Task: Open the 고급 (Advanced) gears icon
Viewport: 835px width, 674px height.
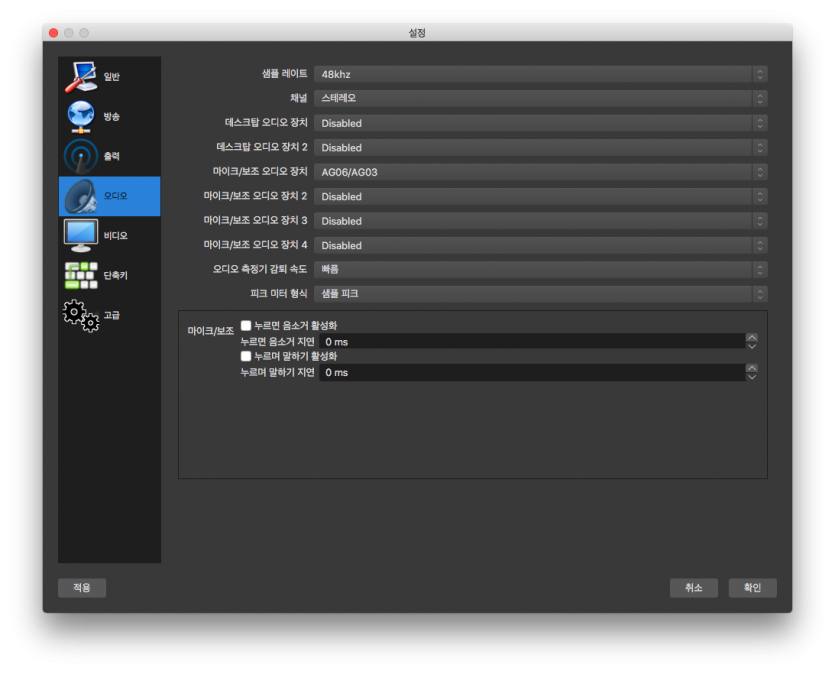Action: point(80,315)
